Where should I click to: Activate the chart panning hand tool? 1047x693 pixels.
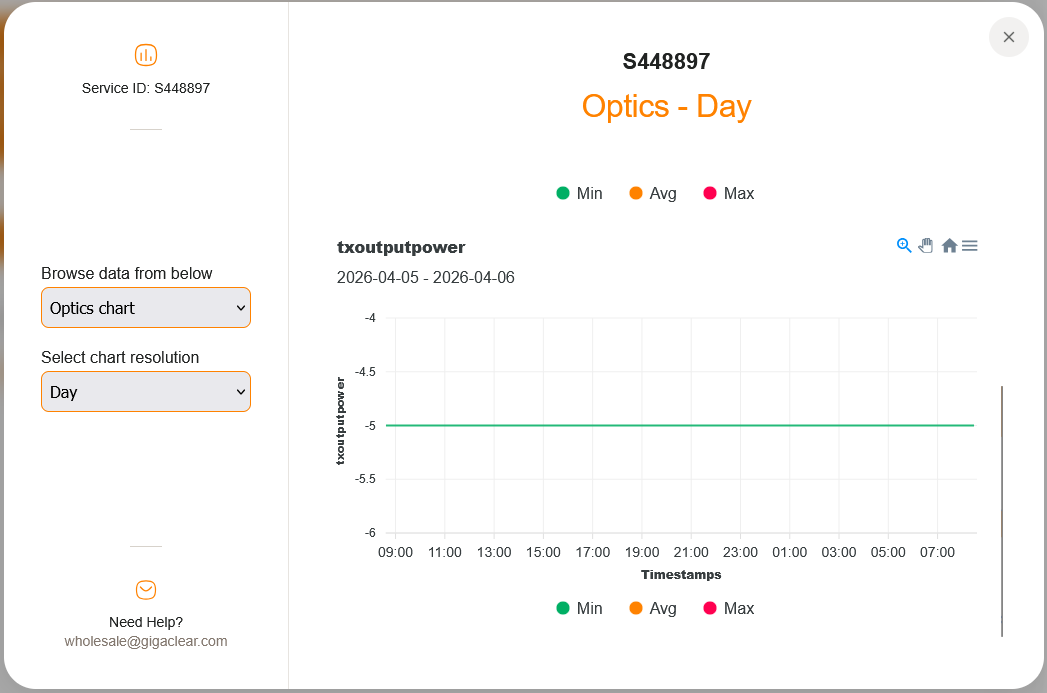[926, 245]
